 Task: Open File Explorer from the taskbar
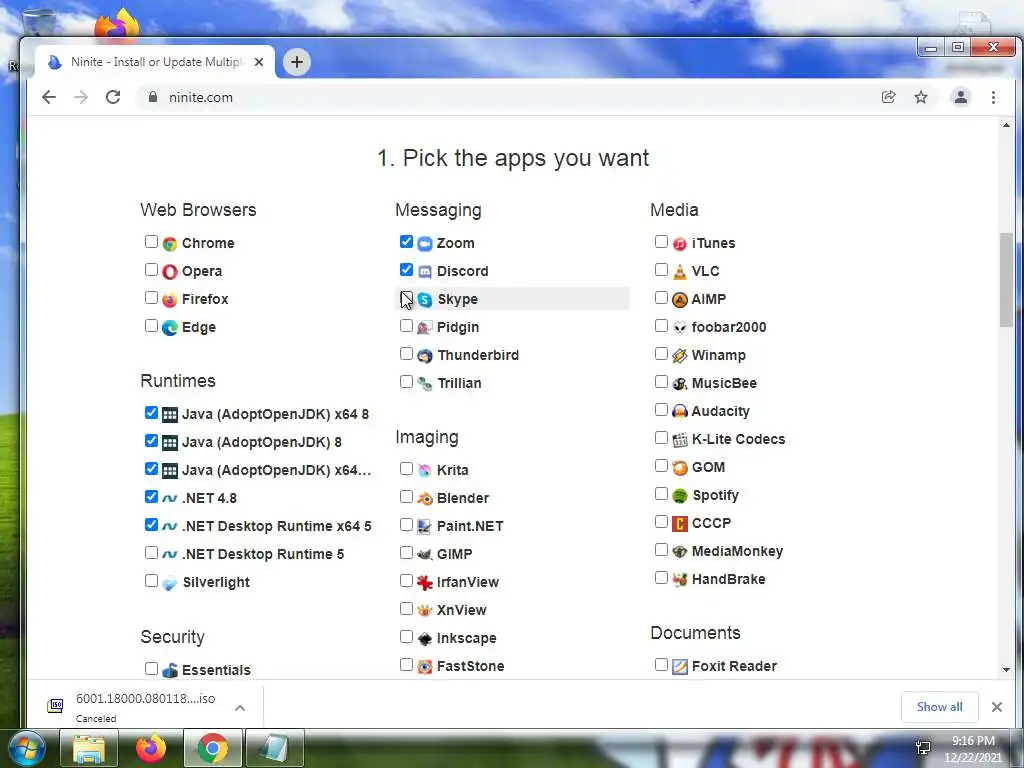89,749
